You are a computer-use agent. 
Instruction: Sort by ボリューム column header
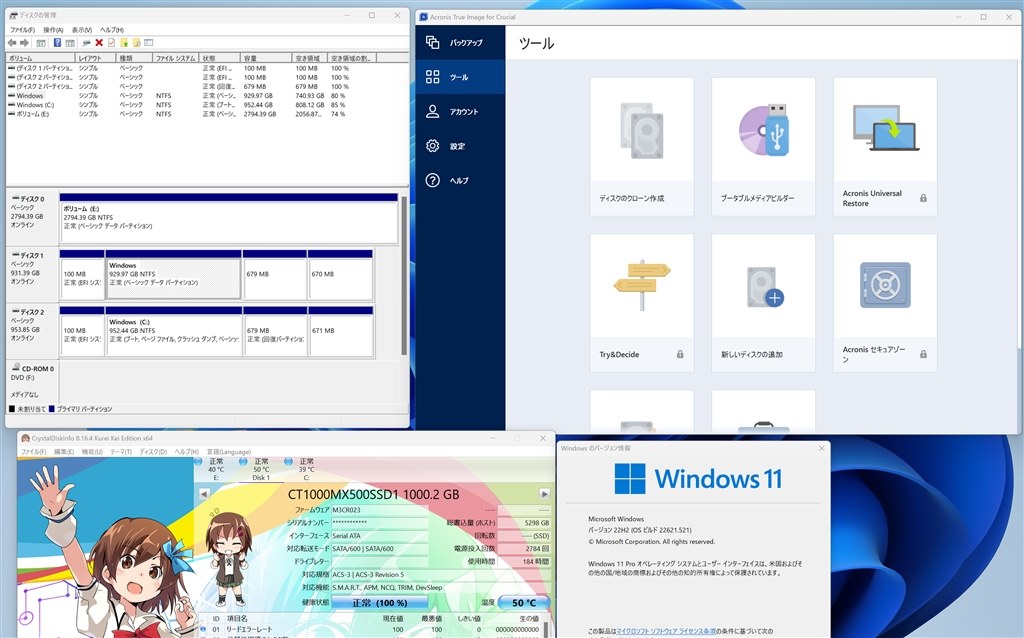(x=40, y=58)
